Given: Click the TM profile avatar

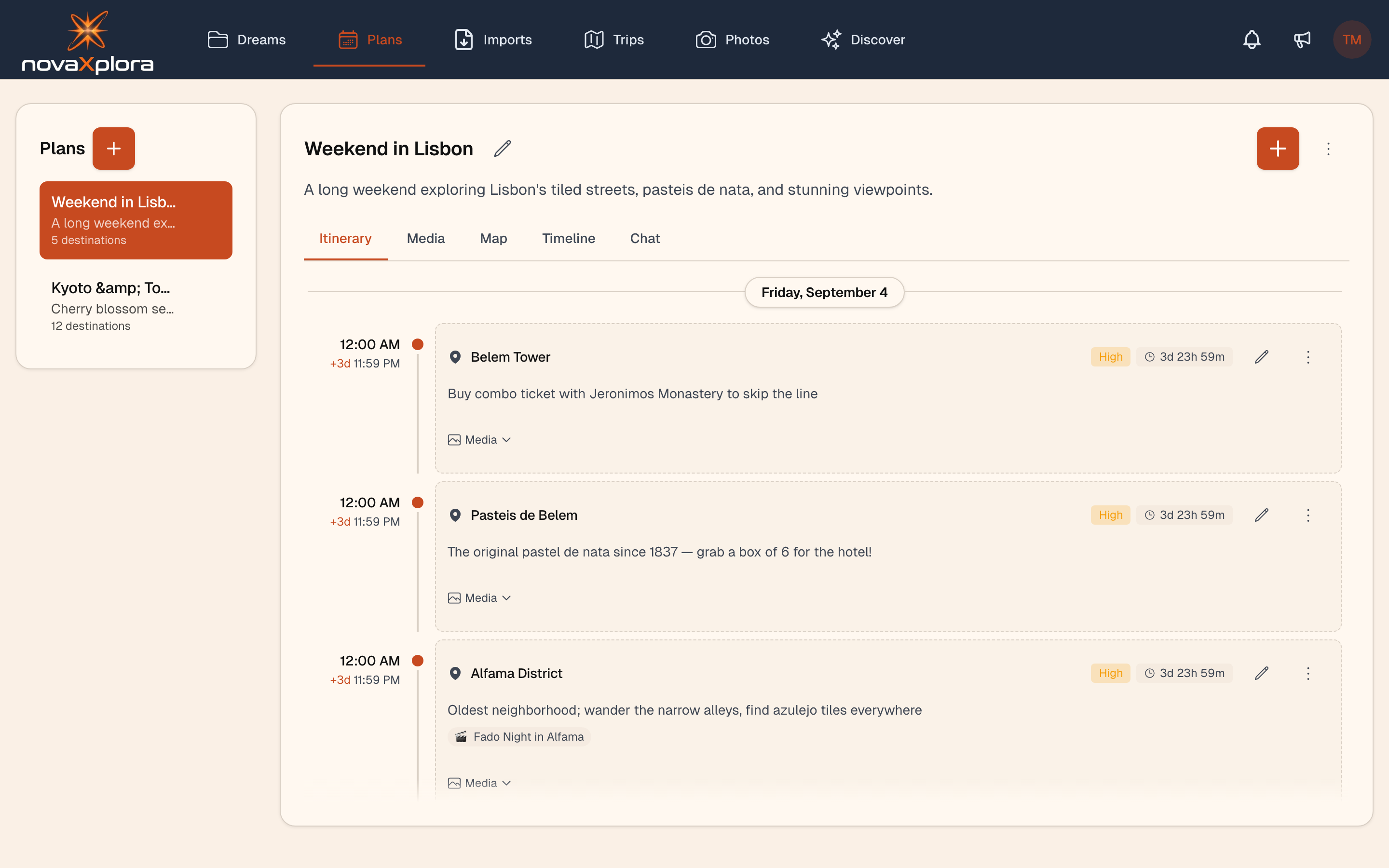Looking at the screenshot, I should click(1352, 40).
